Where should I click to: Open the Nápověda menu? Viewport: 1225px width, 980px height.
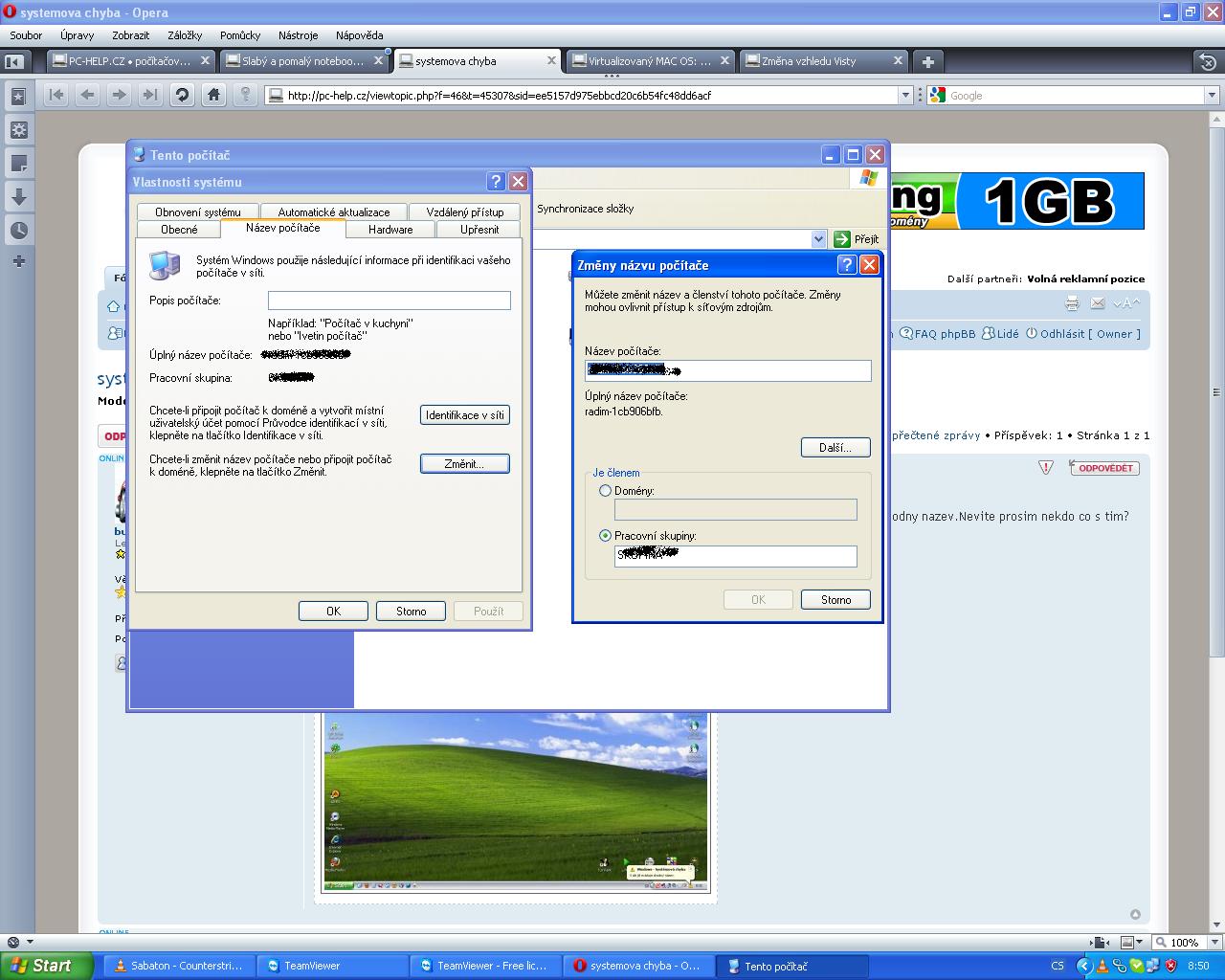[x=360, y=35]
